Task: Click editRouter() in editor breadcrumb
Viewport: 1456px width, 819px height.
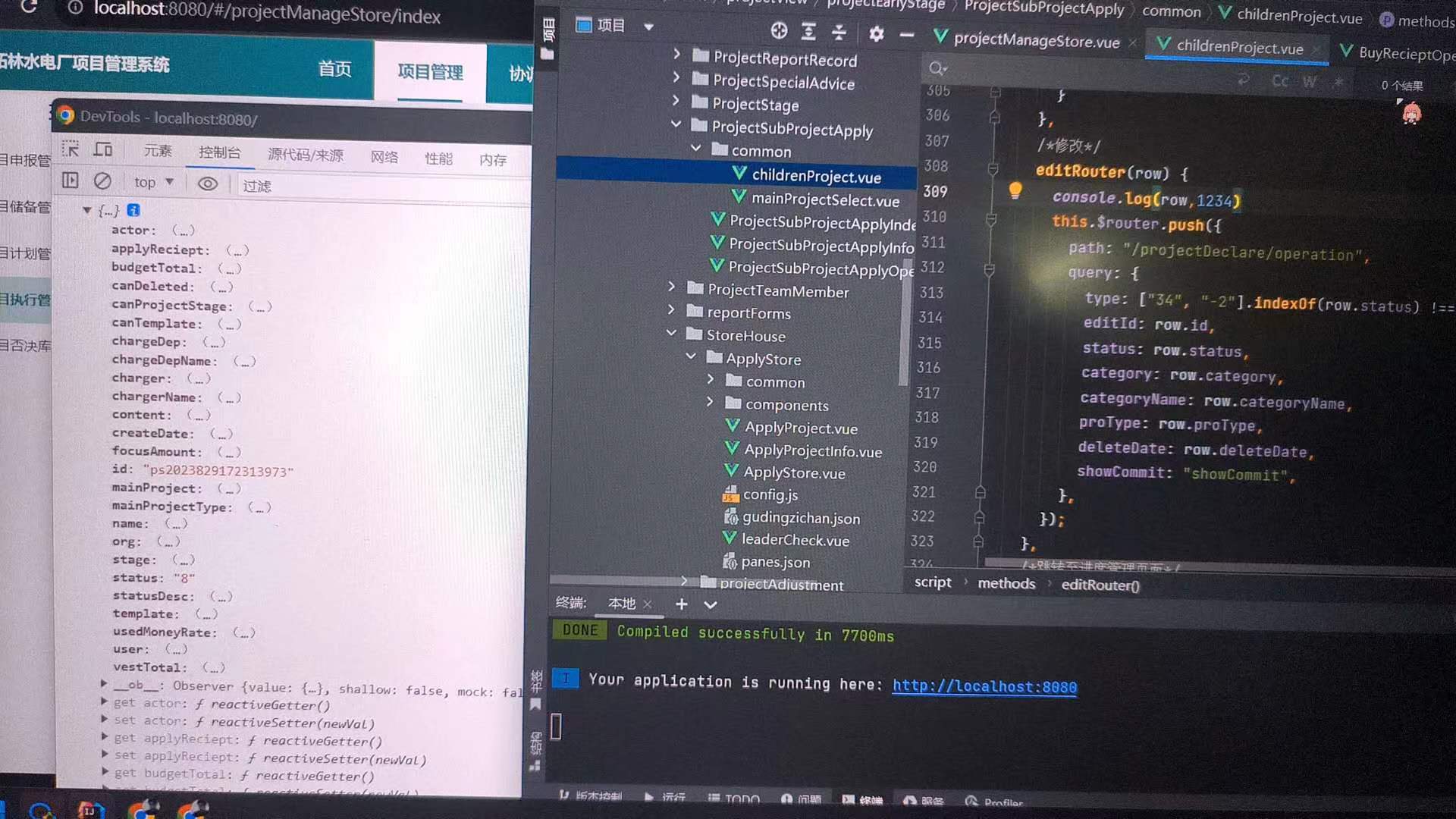Action: pos(1100,585)
